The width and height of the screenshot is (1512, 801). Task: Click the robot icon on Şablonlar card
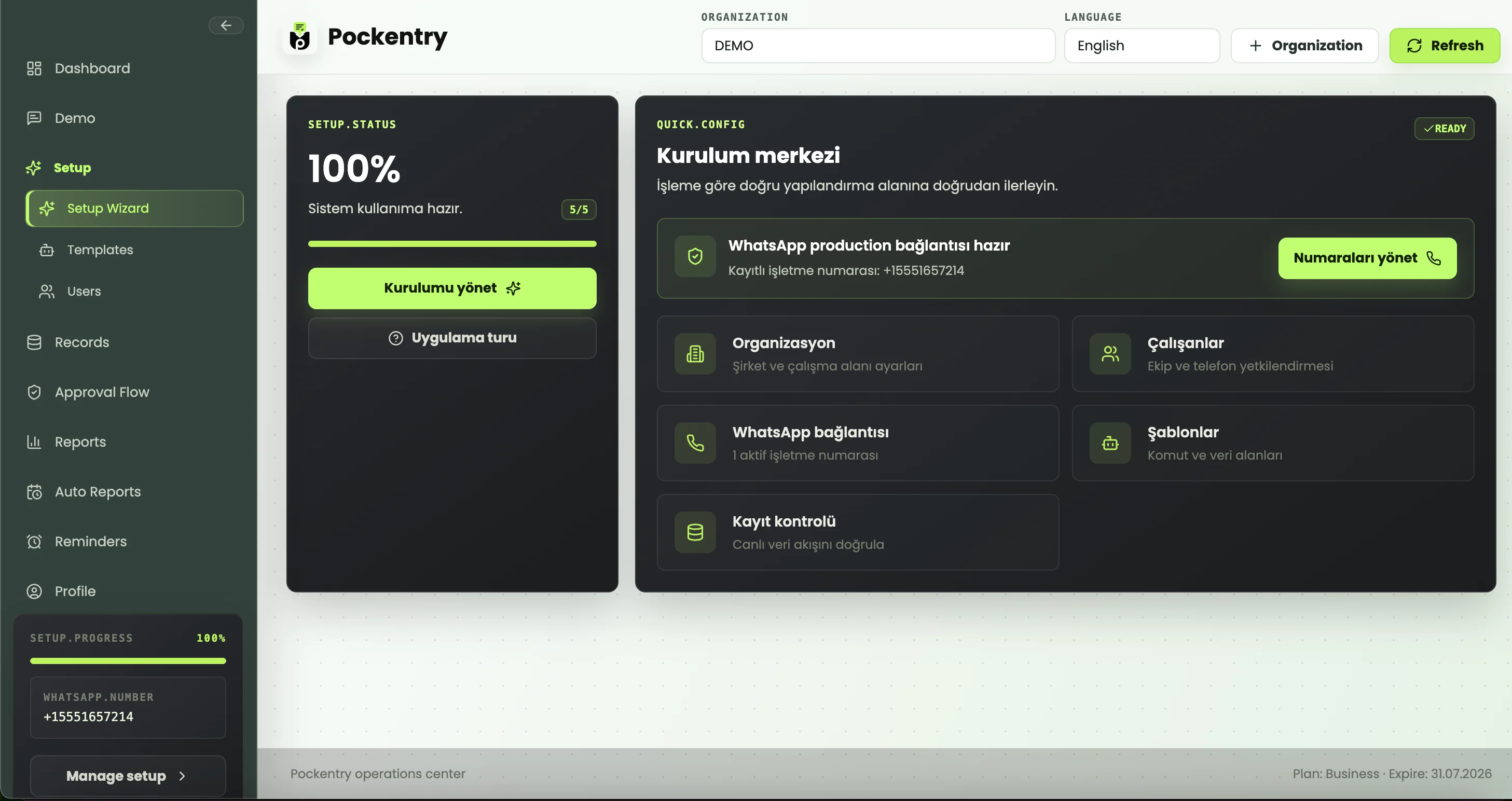pyautogui.click(x=1110, y=443)
